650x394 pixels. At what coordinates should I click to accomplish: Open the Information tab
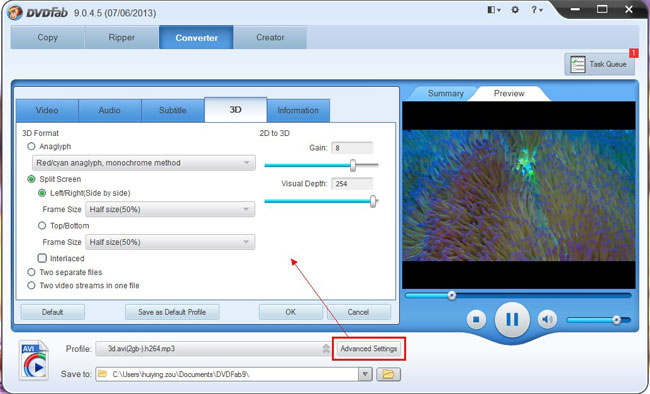[x=298, y=110]
